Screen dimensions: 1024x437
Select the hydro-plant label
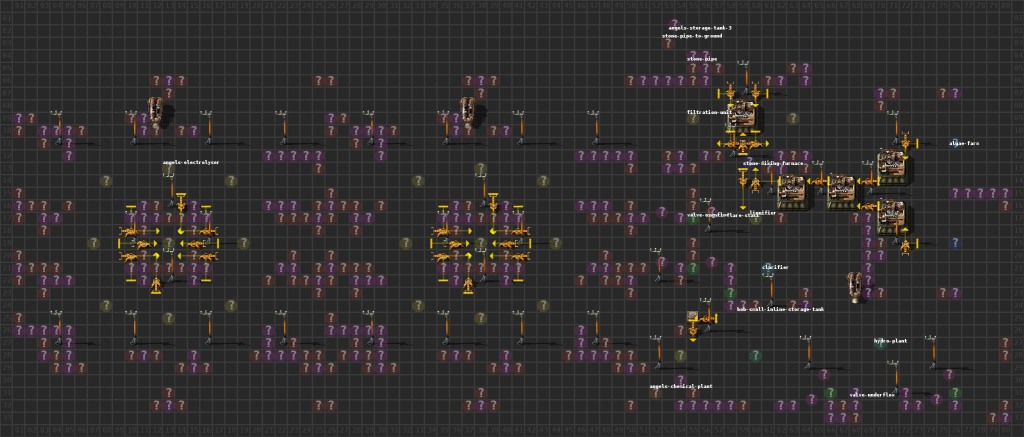(890, 341)
